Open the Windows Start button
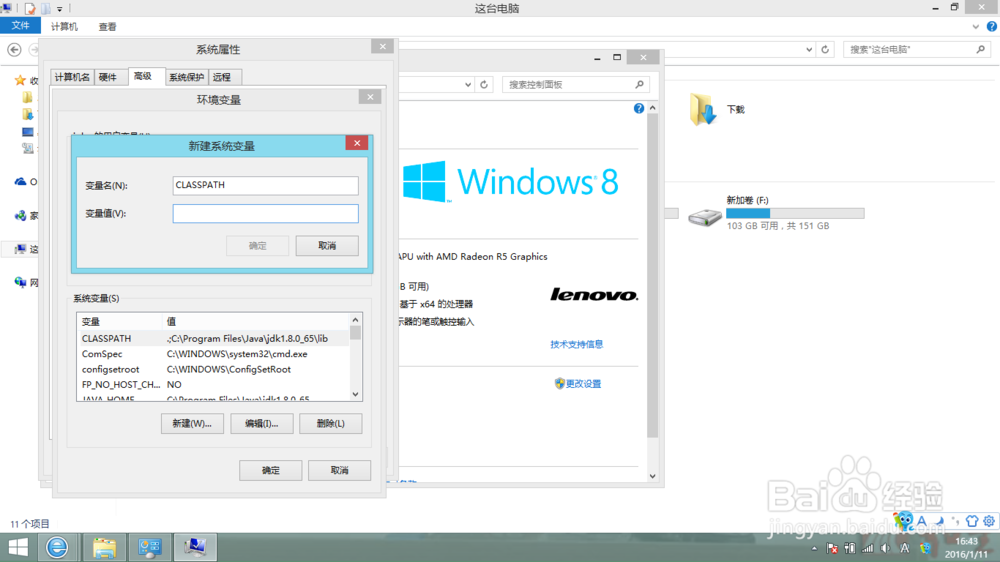1000x562 pixels. (18, 547)
